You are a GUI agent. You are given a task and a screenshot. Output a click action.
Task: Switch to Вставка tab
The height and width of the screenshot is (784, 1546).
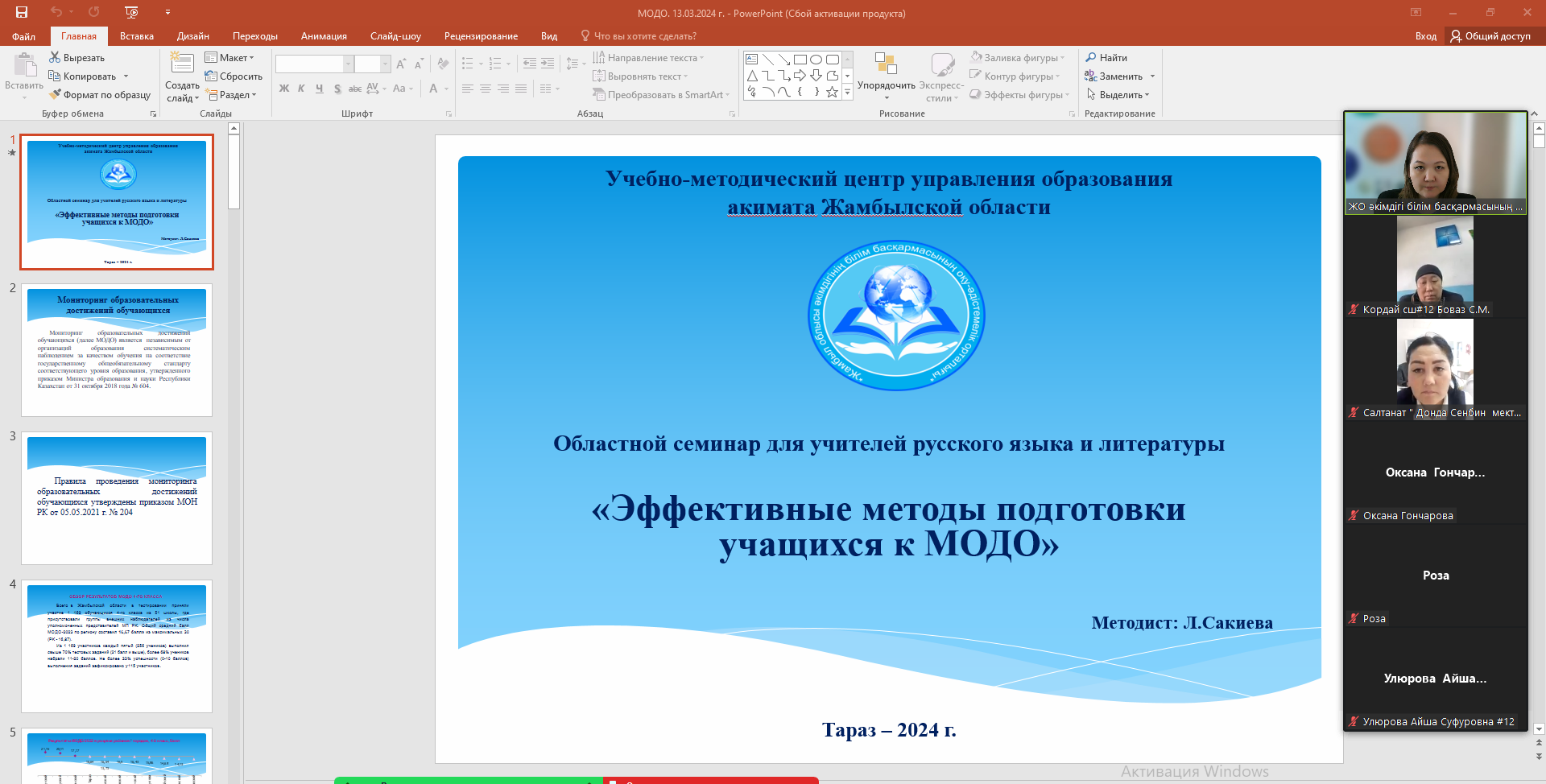pyautogui.click(x=137, y=36)
